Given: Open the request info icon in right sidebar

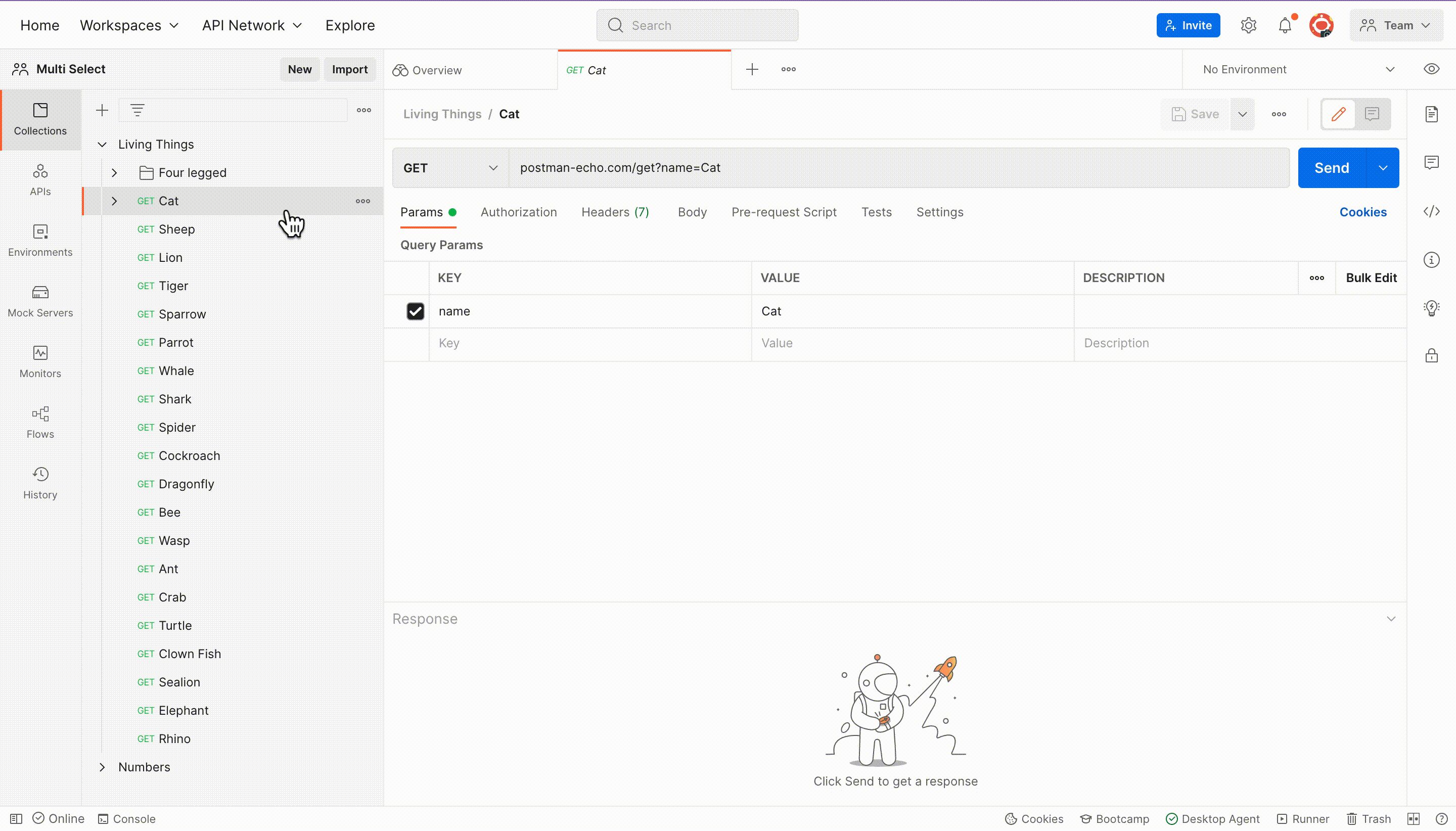Looking at the screenshot, I should (x=1431, y=260).
